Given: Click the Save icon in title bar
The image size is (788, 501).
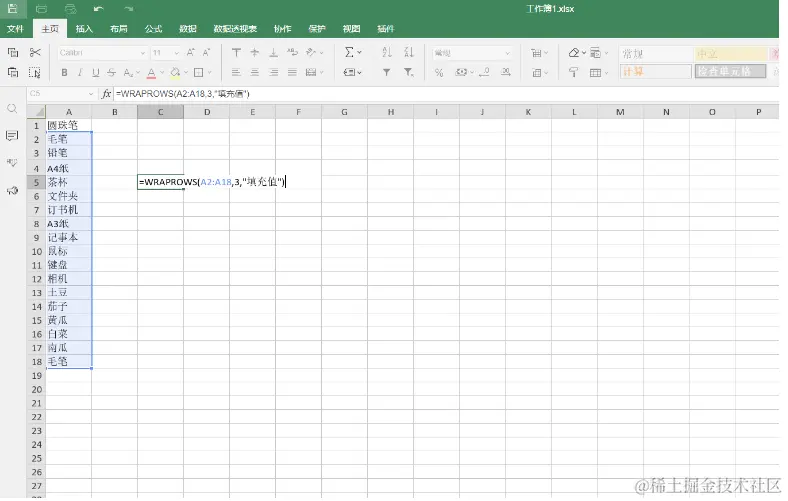Looking at the screenshot, I should (x=13, y=9).
